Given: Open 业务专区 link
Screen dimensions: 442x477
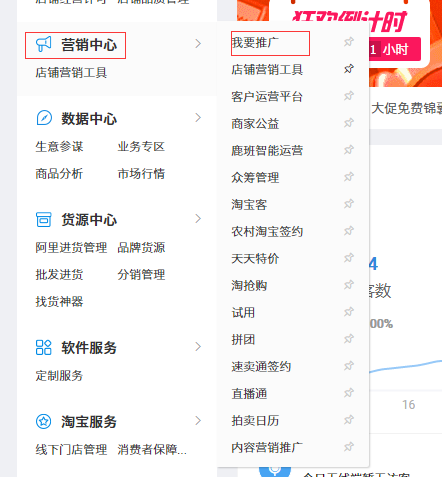Looking at the screenshot, I should tap(141, 147).
